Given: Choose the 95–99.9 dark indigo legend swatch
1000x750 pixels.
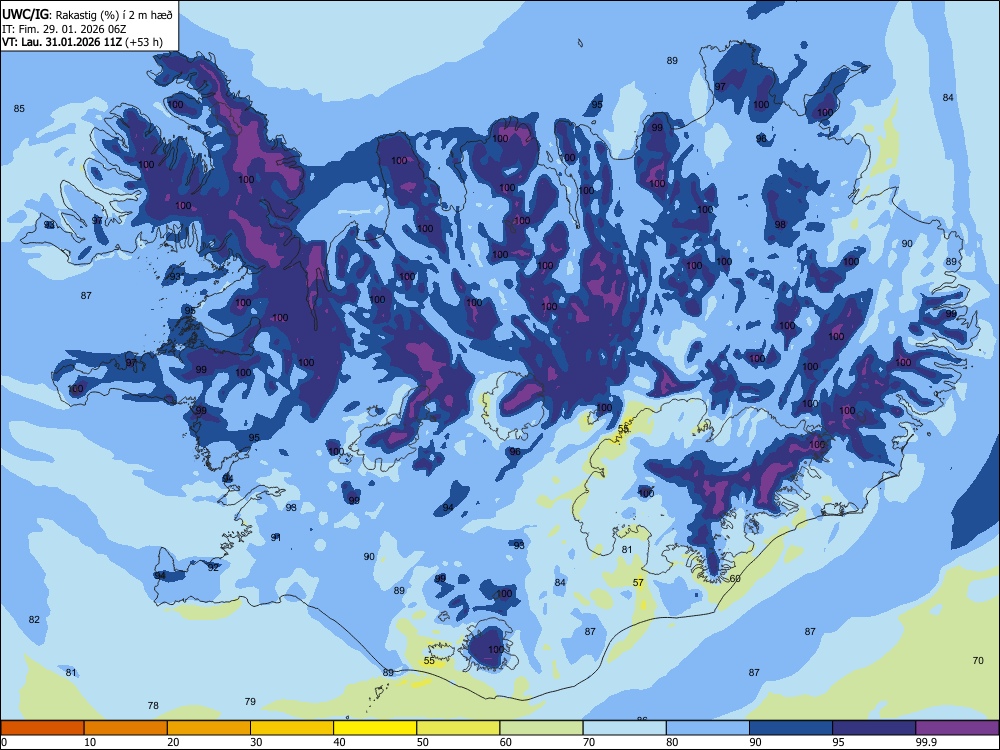Looking at the screenshot, I should (874, 728).
